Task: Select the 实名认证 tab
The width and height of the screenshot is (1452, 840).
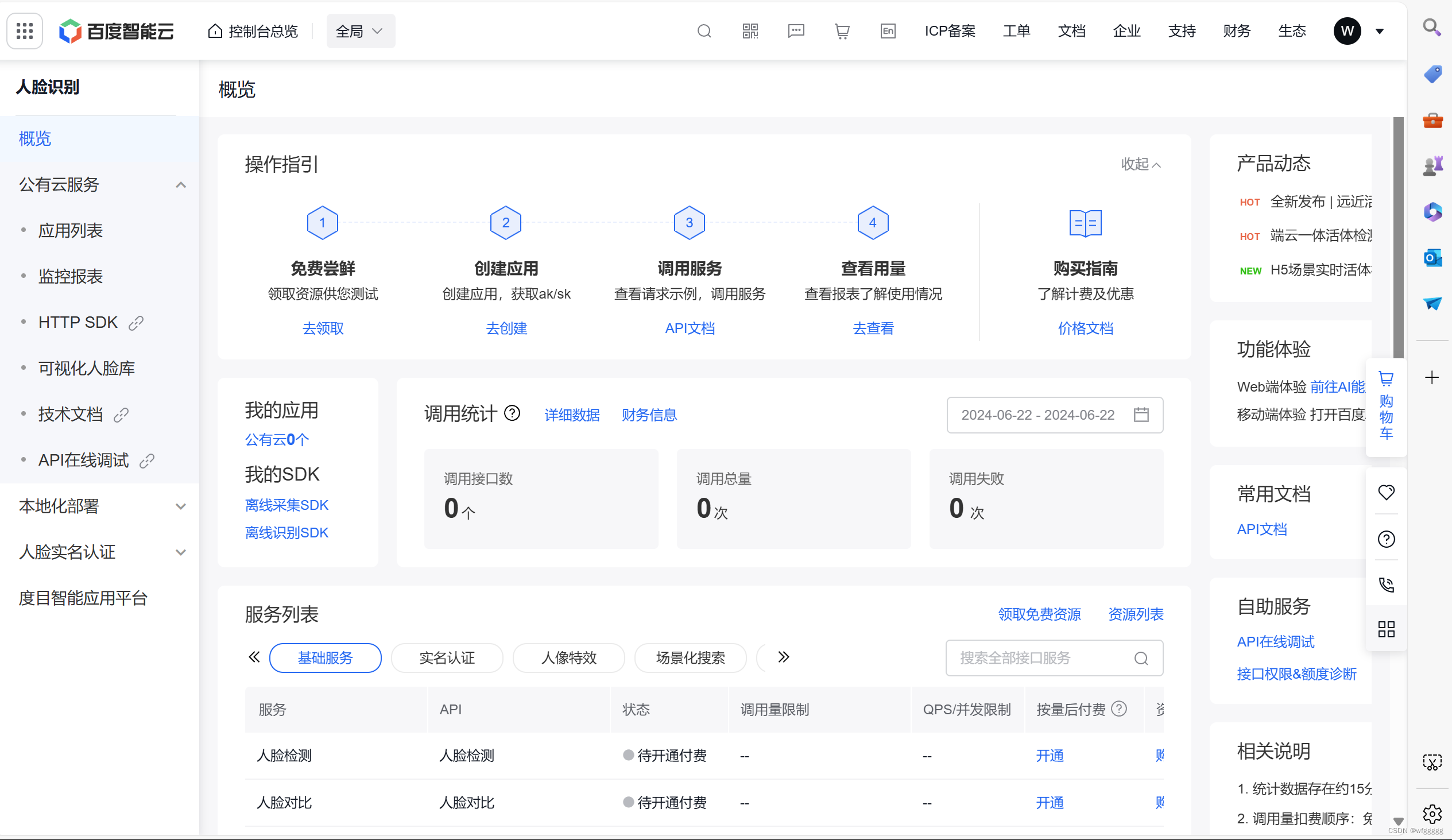Action: point(447,658)
